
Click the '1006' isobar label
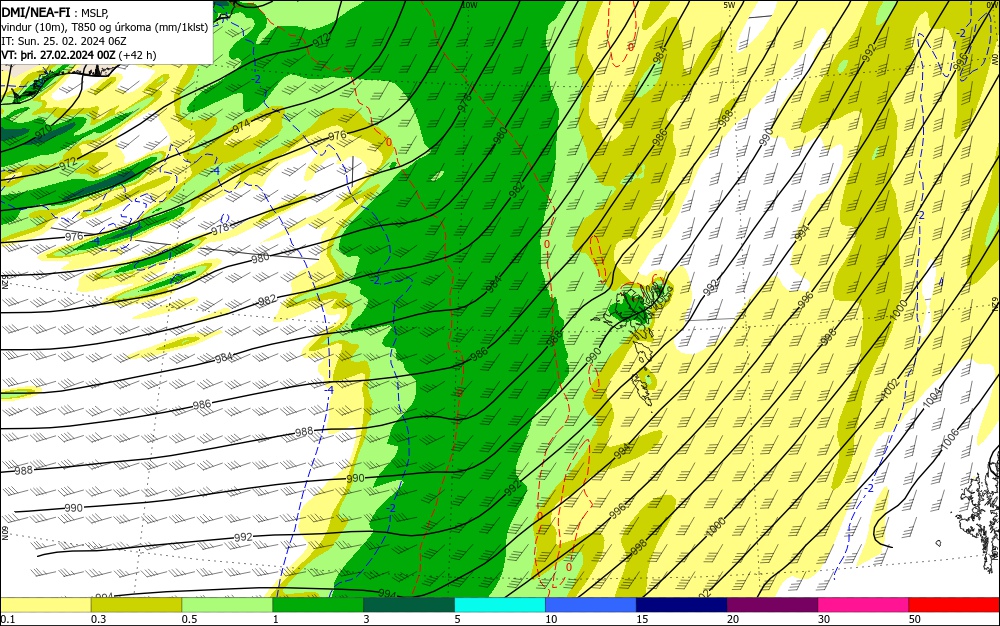point(950,439)
